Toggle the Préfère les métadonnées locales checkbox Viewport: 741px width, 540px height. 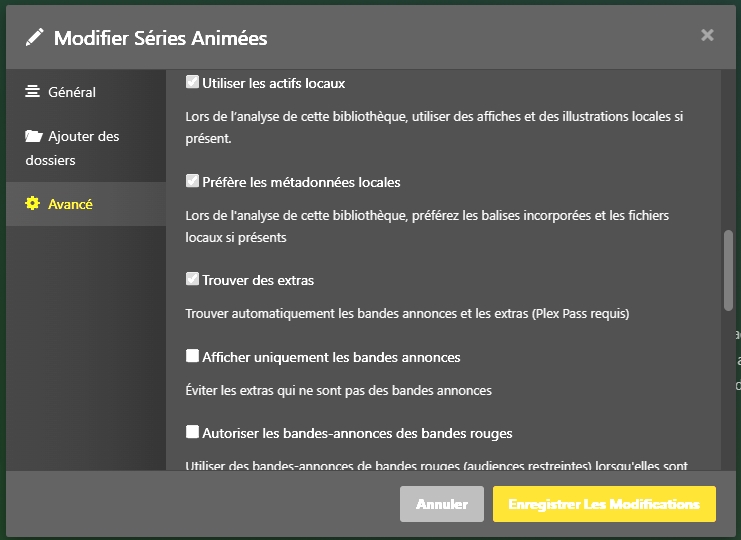[x=193, y=181]
